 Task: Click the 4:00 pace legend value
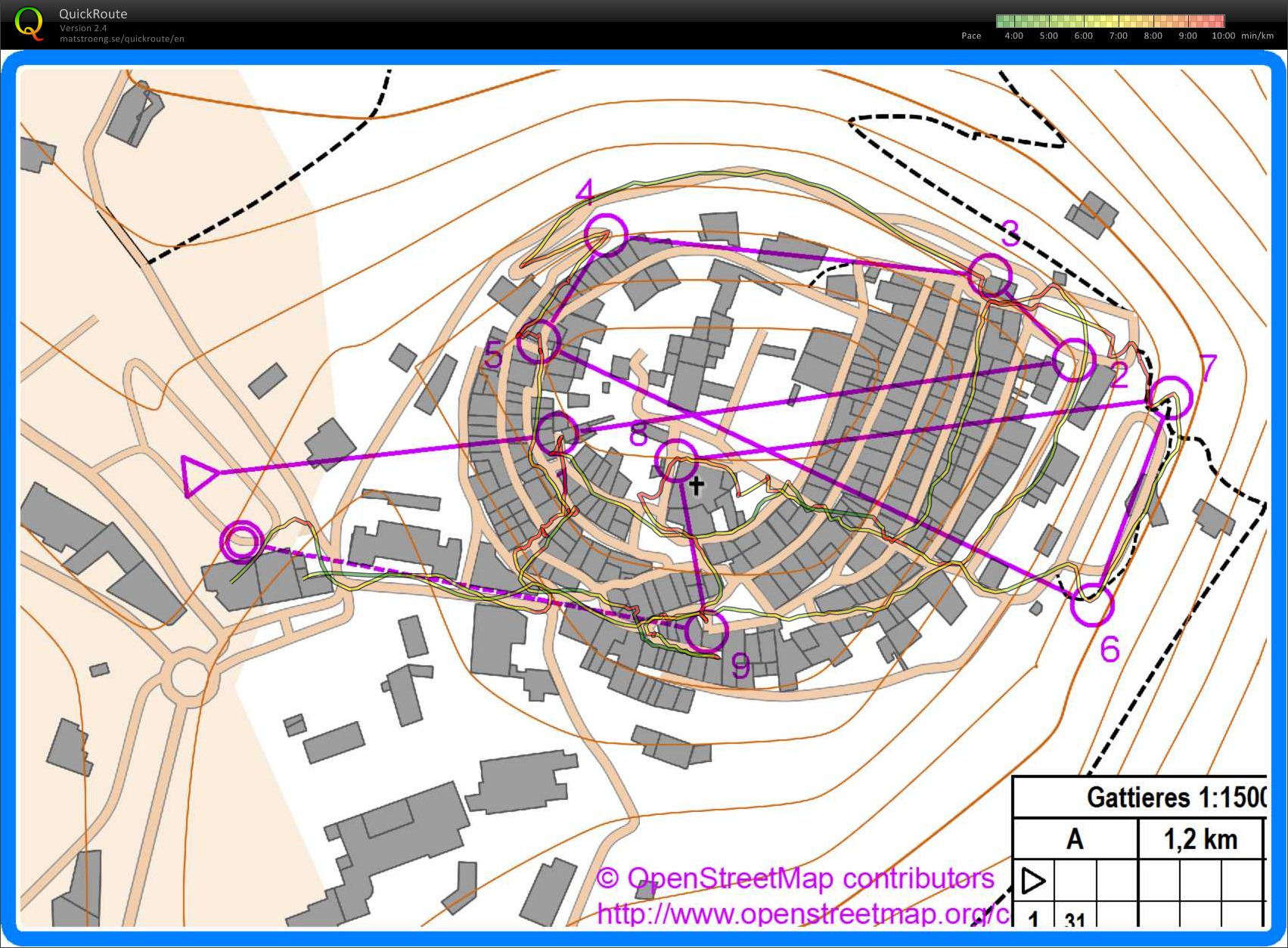(1013, 36)
